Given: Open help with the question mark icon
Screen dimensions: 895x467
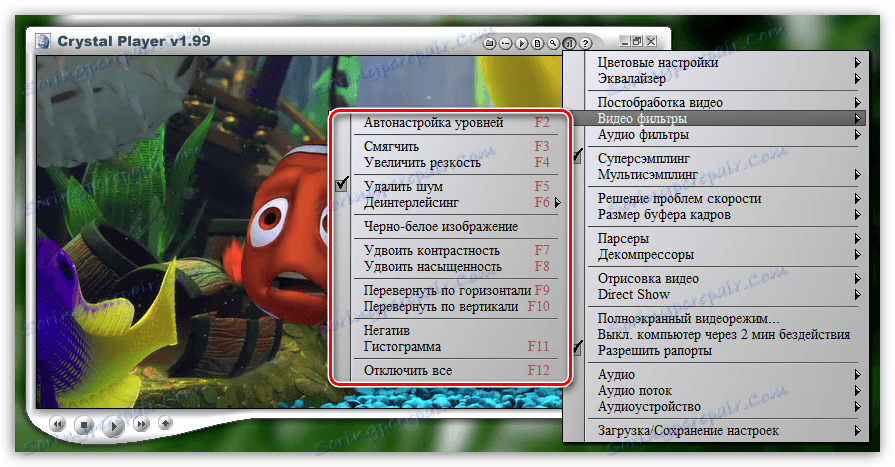Looking at the screenshot, I should tap(585, 43).
